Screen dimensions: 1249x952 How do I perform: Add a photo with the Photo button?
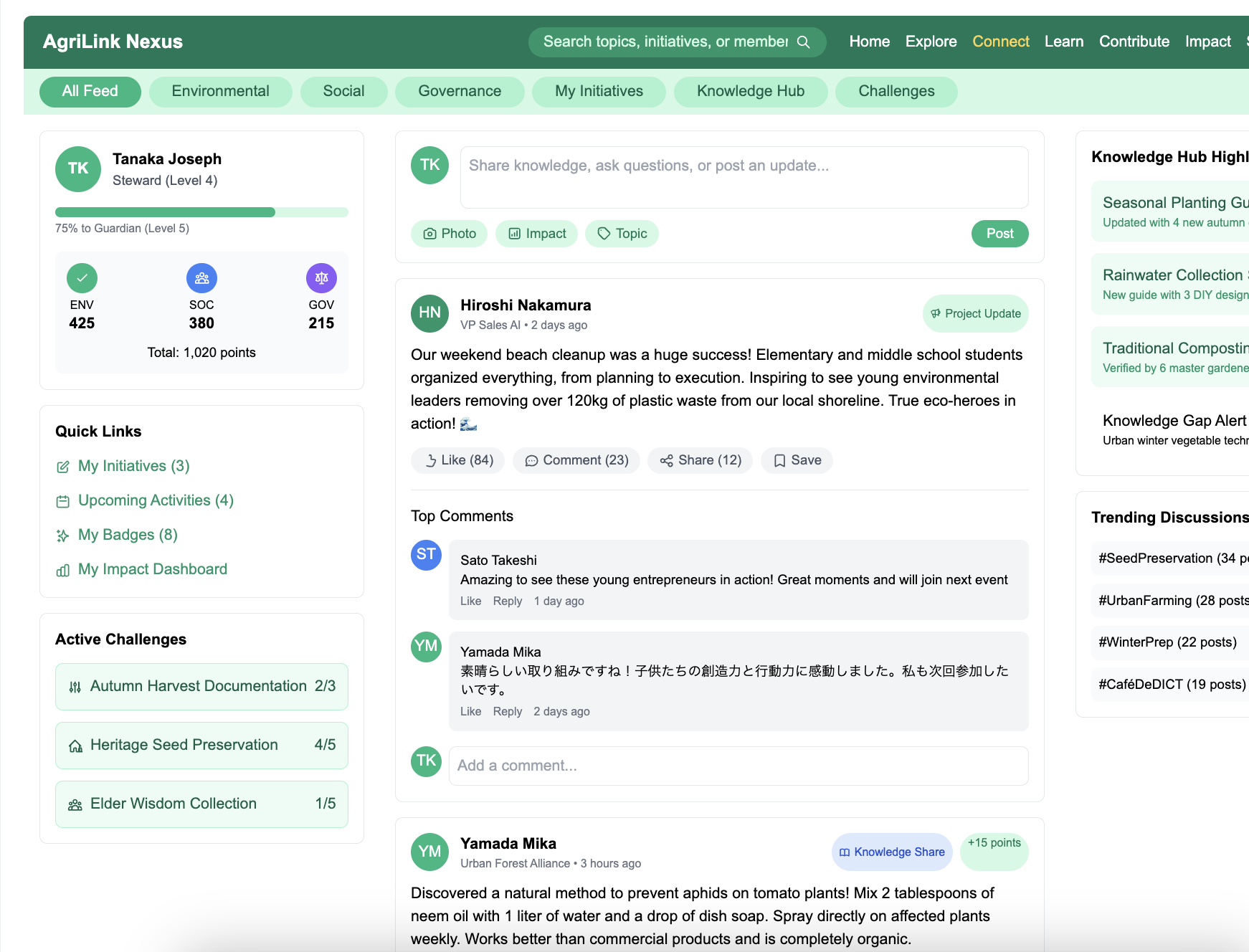pos(450,234)
